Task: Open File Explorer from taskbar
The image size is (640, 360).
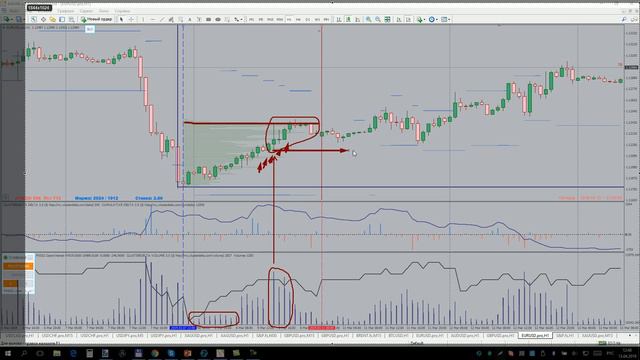Action: coord(57,353)
